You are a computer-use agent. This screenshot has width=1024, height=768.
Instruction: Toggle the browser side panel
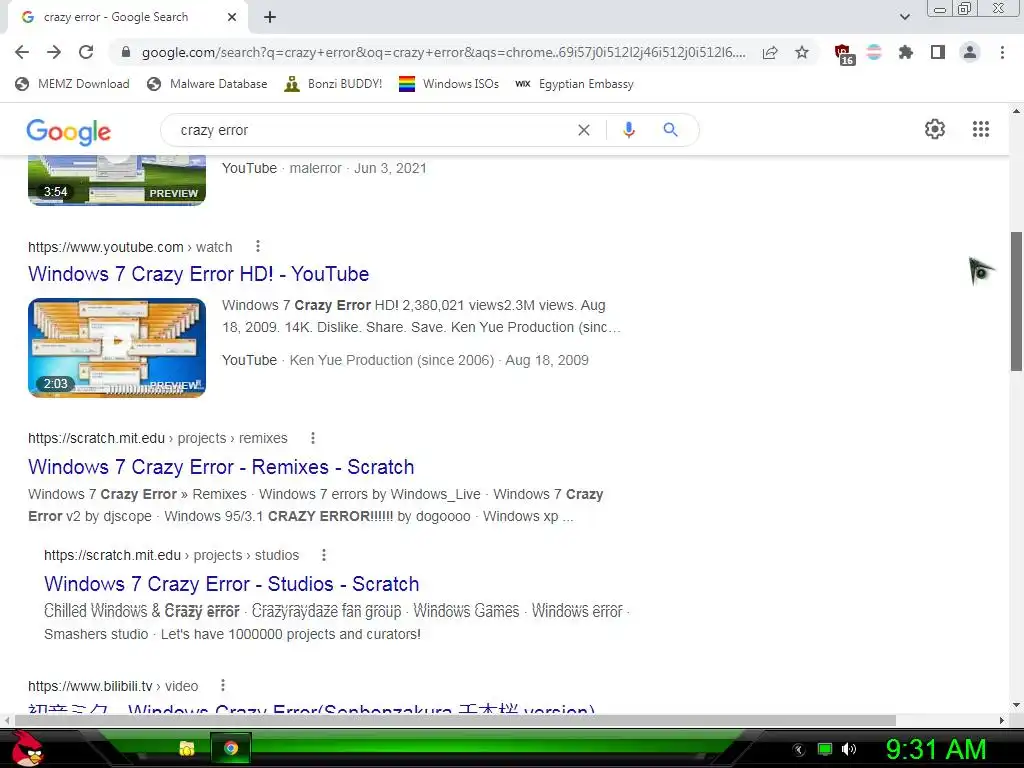(938, 52)
